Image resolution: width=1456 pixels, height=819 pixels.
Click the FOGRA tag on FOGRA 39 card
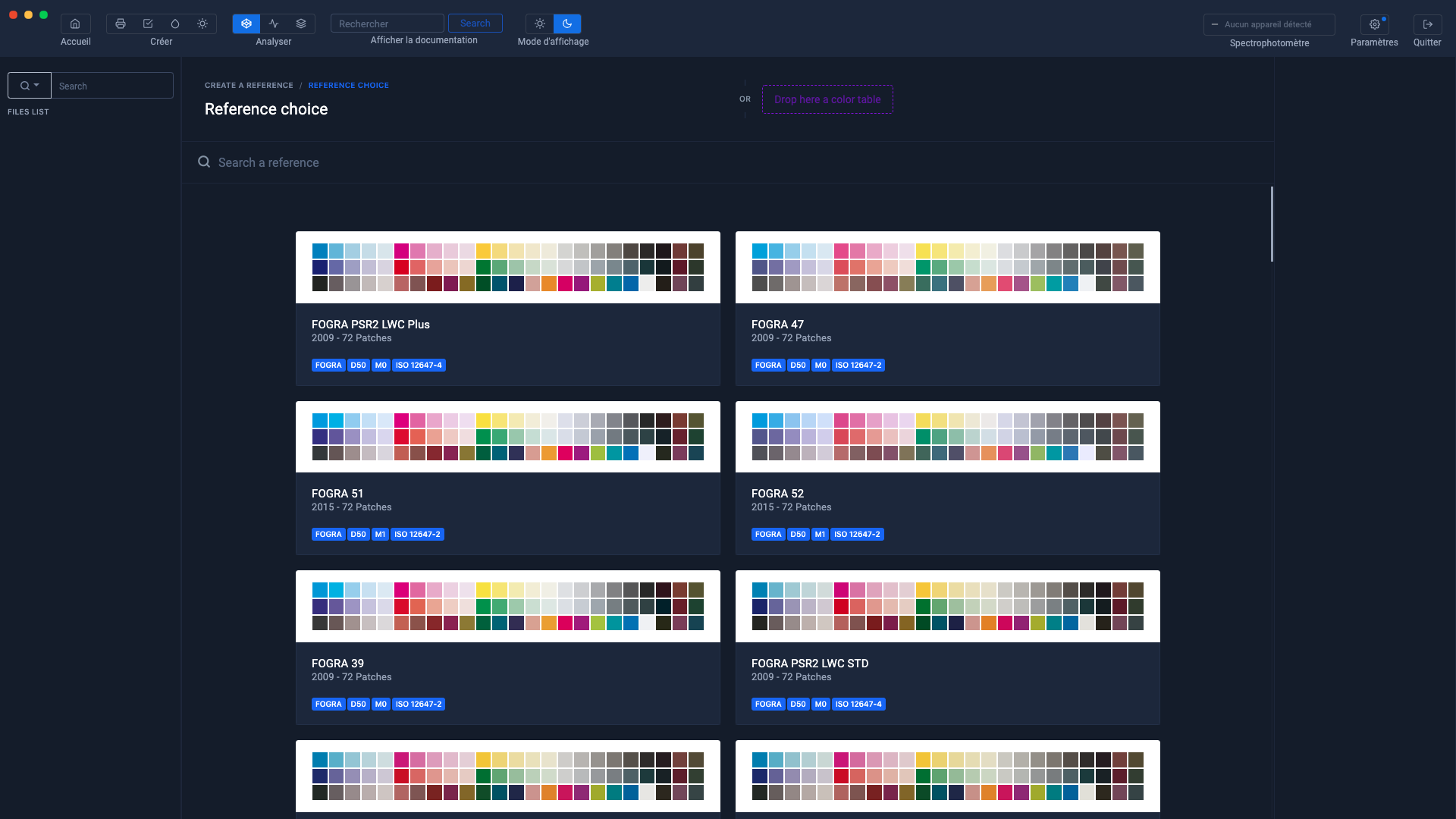pos(328,704)
